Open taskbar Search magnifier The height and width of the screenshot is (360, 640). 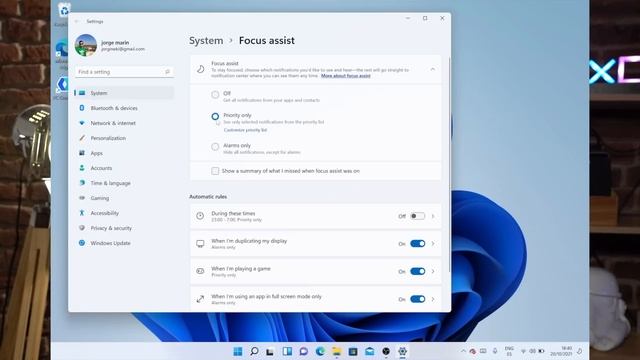(254, 351)
